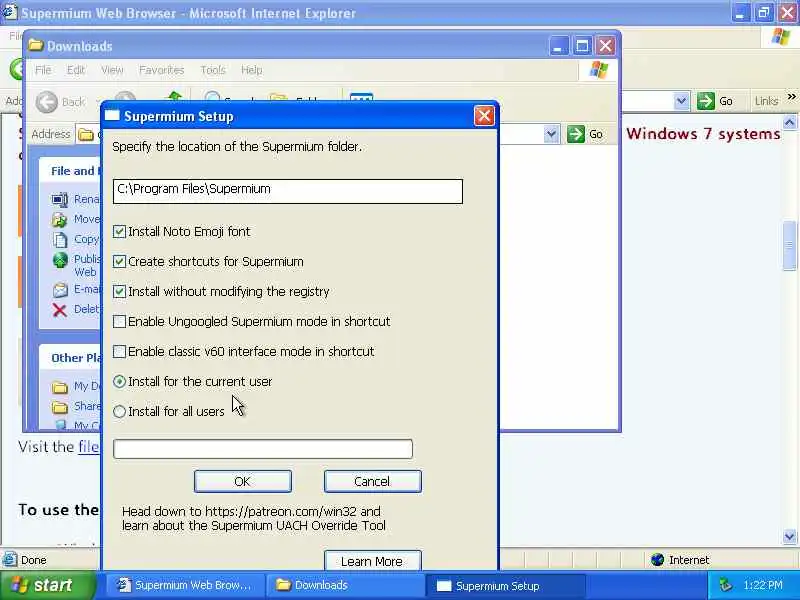
Task: Click the Done status page icon
Action: coord(9,560)
